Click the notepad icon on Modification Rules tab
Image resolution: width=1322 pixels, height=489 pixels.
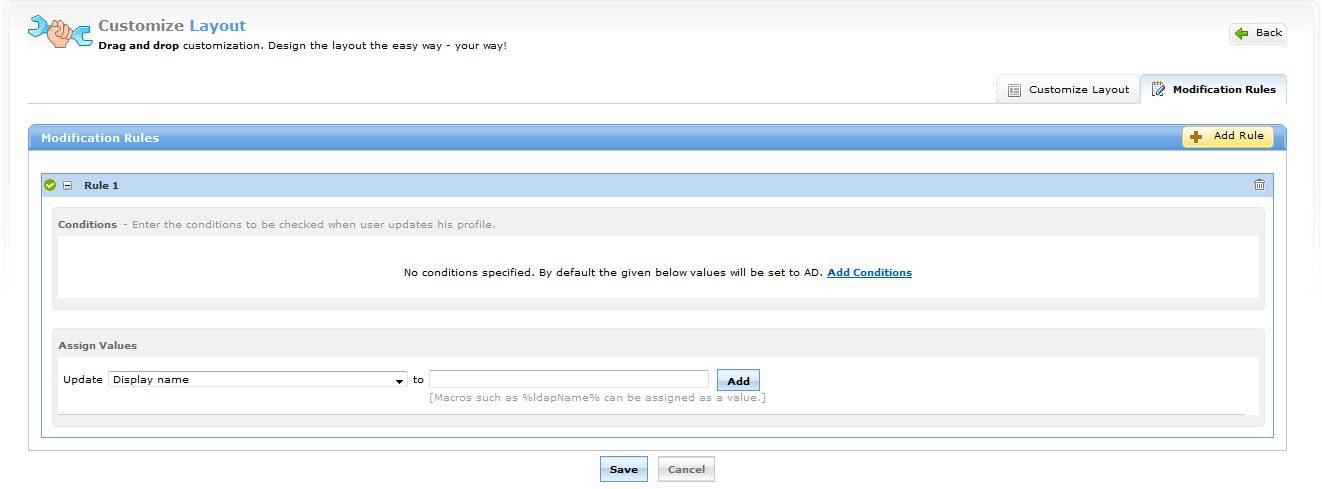(x=1159, y=90)
